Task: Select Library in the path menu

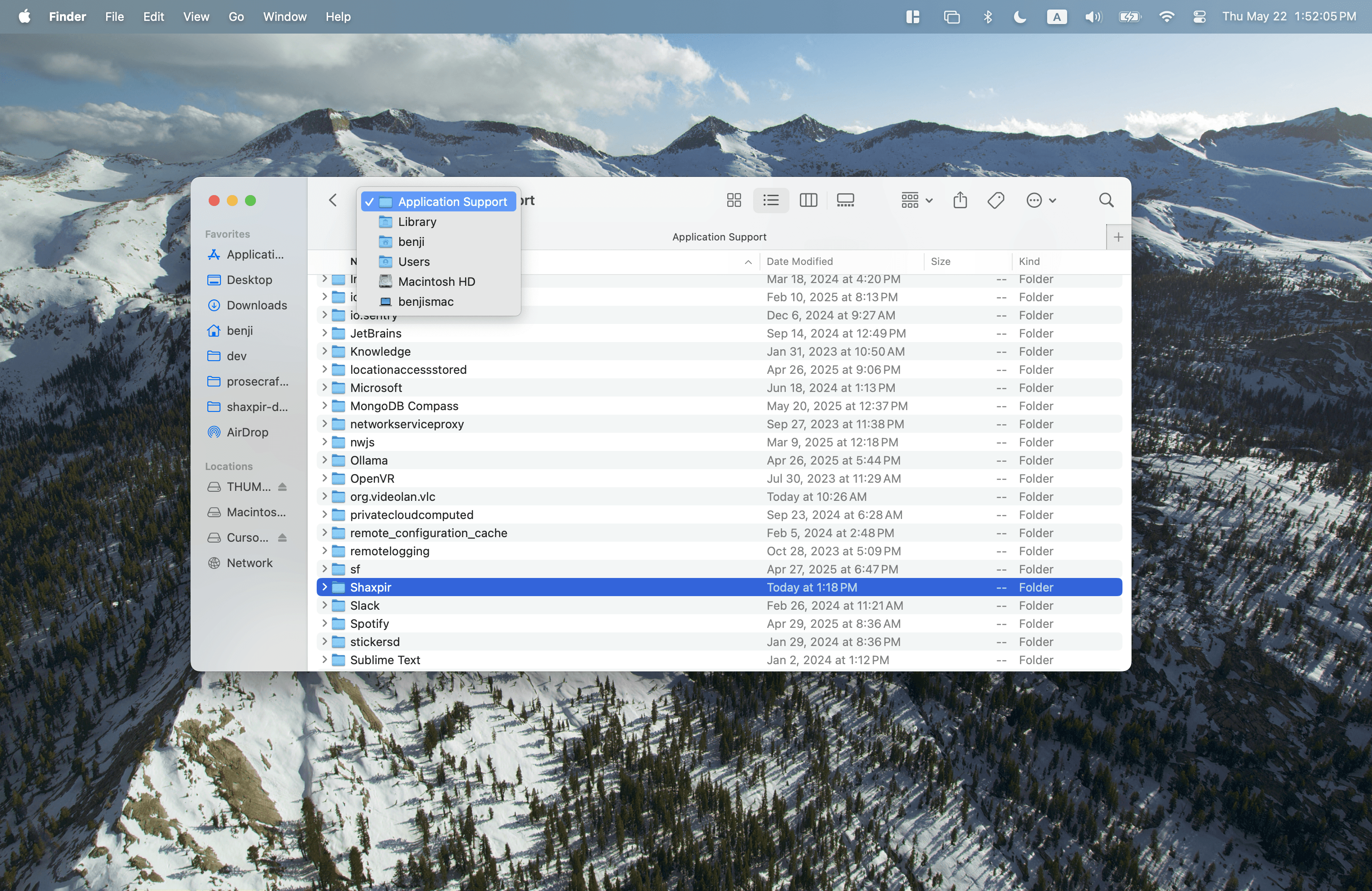Action: [x=417, y=222]
